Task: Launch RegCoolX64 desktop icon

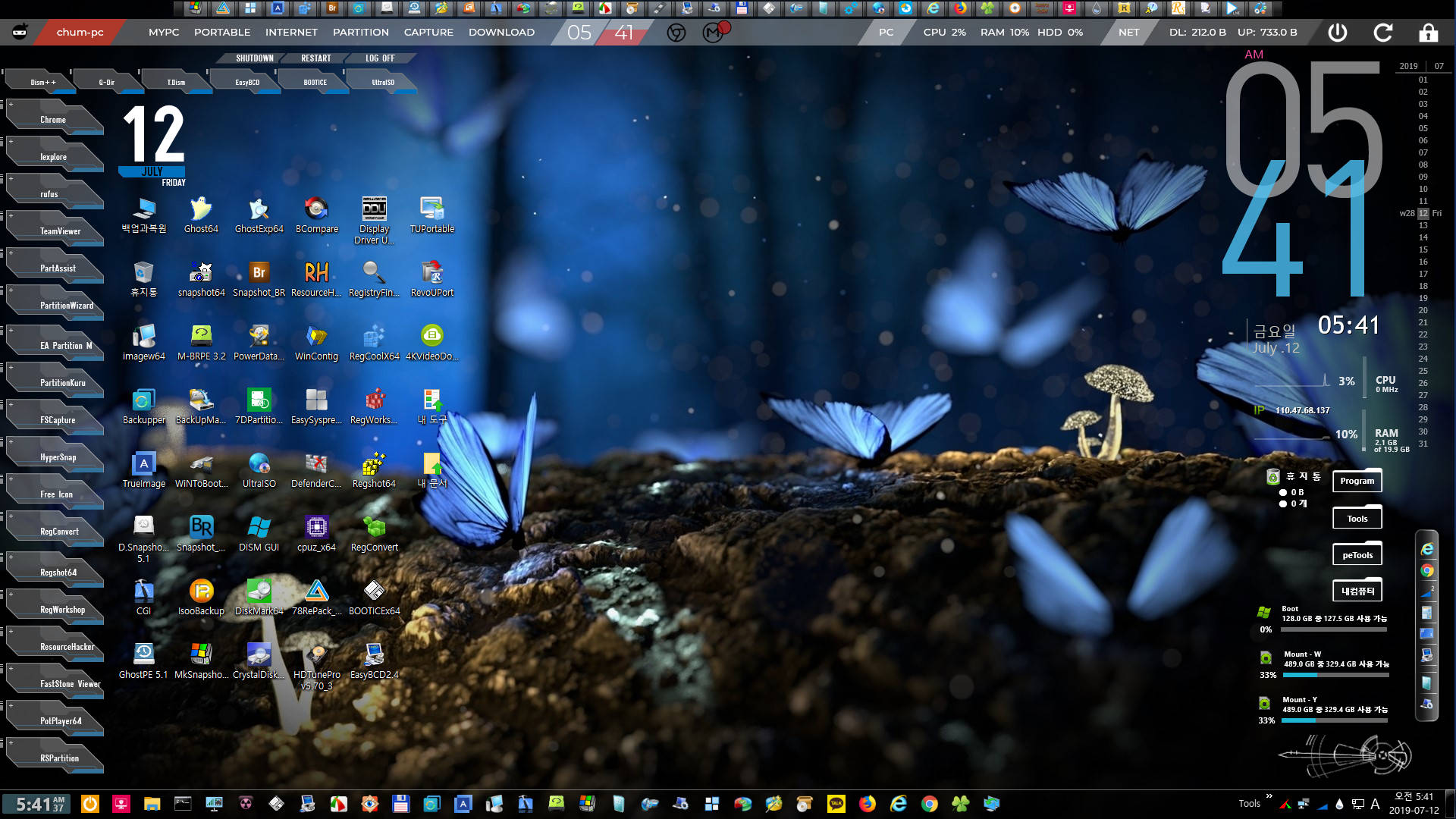Action: pyautogui.click(x=374, y=343)
